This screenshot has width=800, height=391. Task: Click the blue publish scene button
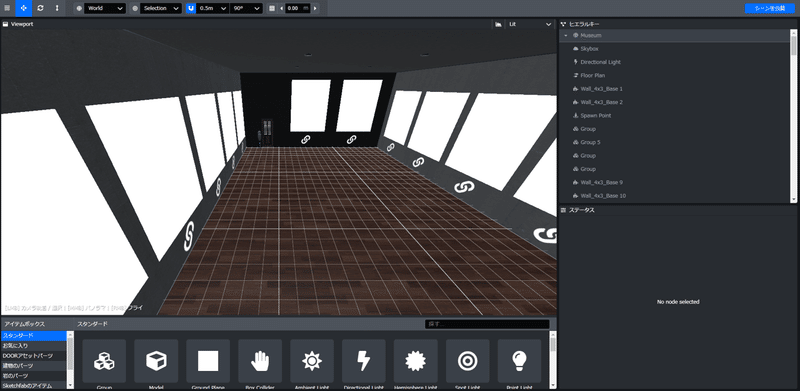[770, 9]
